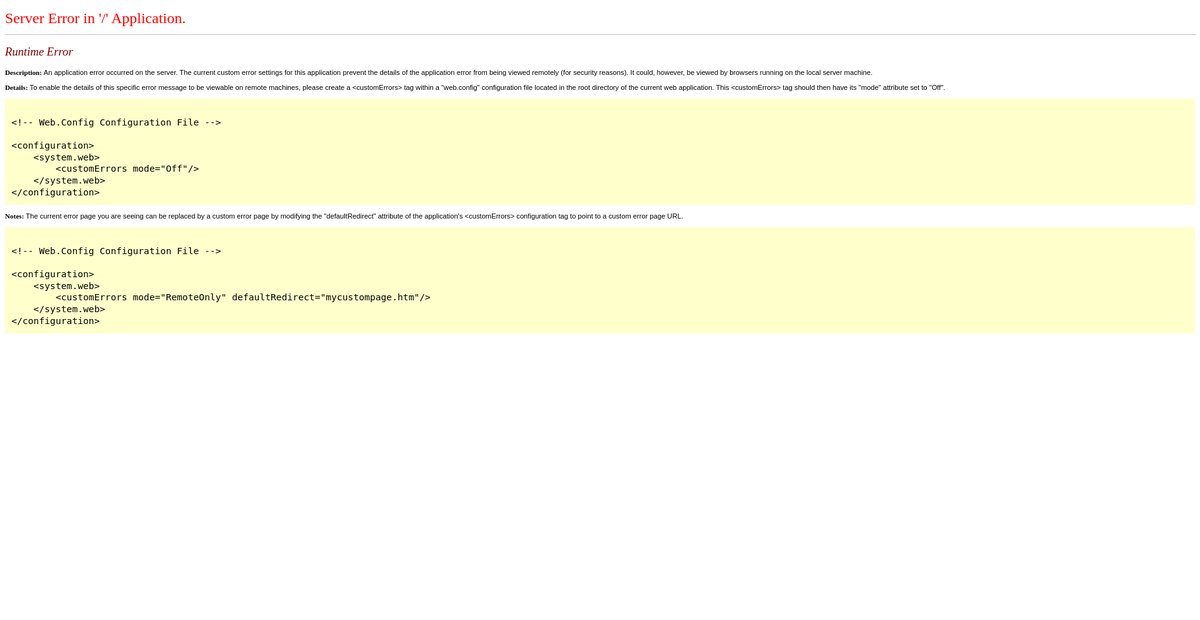Image resolution: width=1200 pixels, height=620 pixels.
Task: Click the opening system.web tag in the second code block
Action: tap(66, 286)
